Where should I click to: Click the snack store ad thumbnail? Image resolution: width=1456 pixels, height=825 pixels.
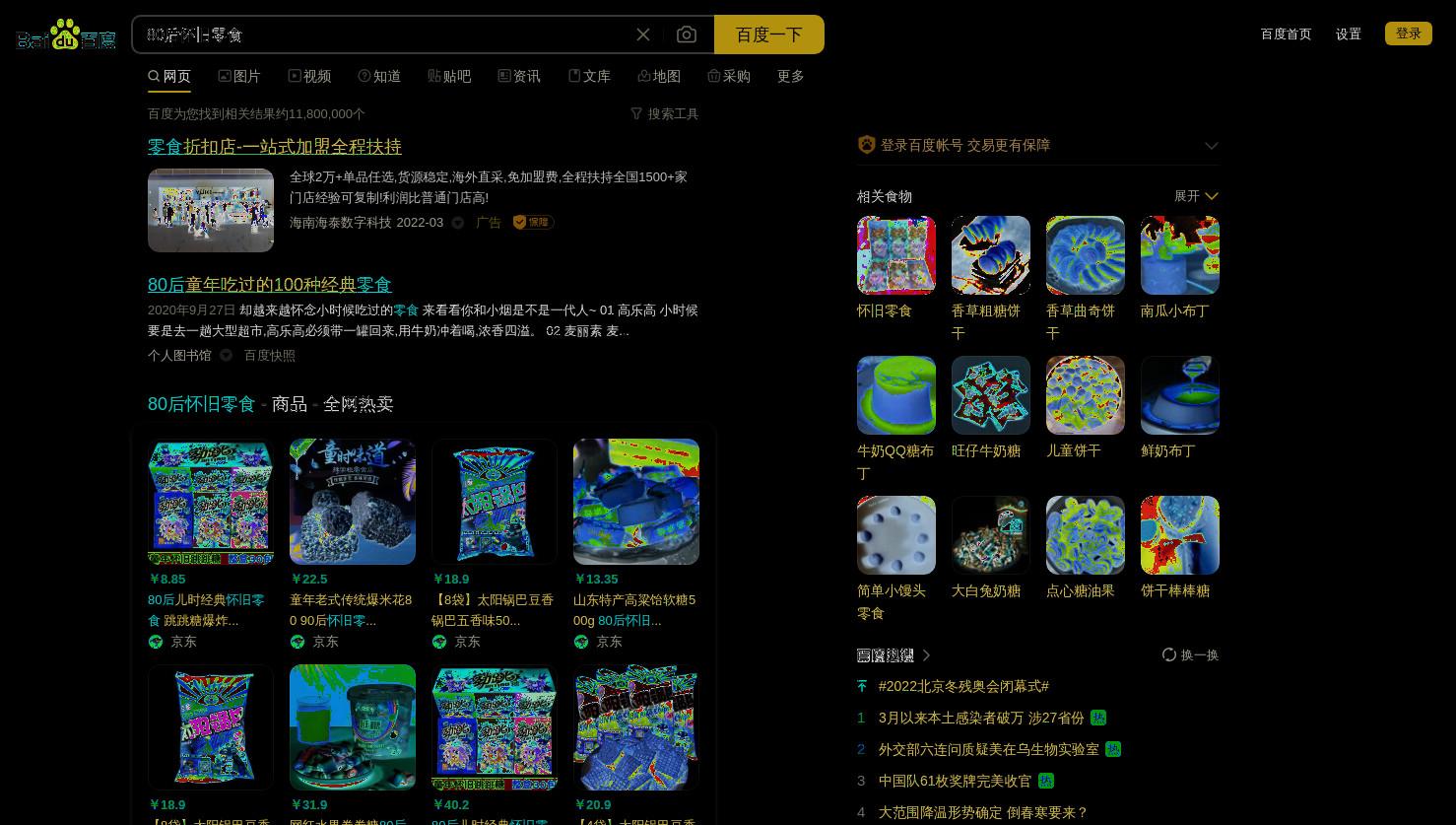click(x=211, y=210)
